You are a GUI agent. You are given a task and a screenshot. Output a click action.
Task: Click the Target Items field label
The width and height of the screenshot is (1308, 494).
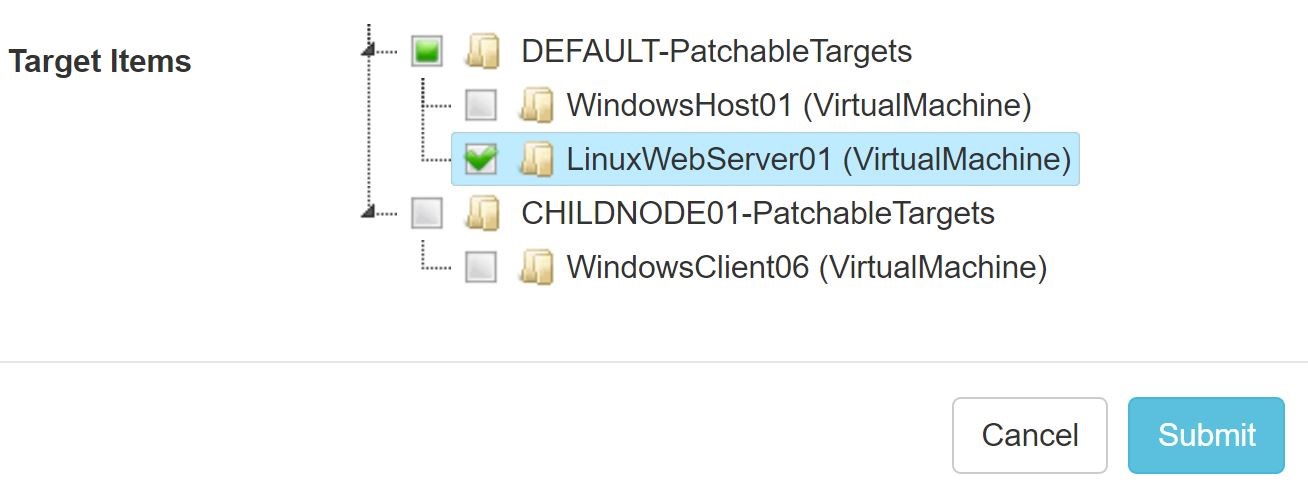point(100,62)
